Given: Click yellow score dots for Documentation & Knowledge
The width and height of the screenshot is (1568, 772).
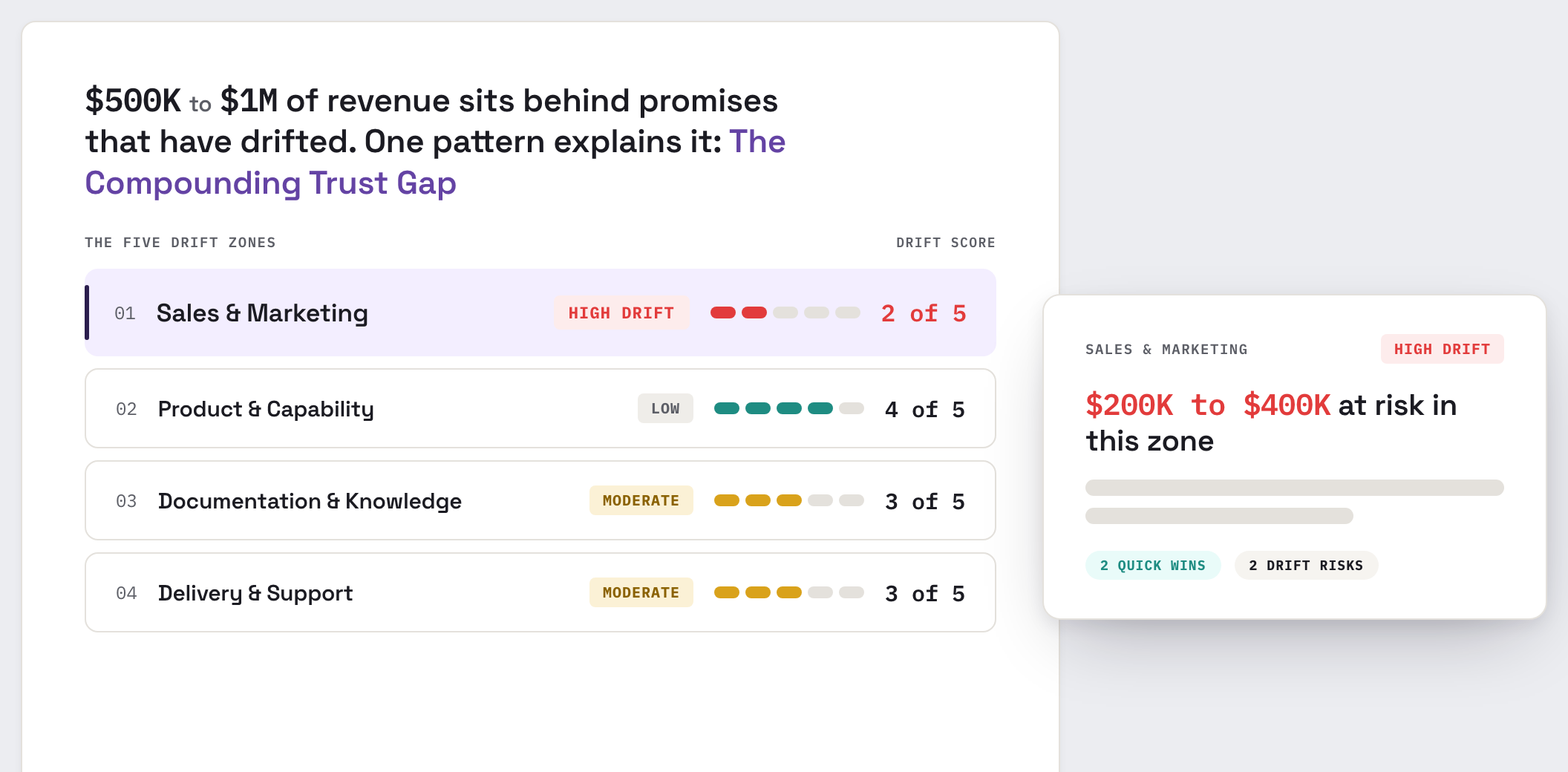Looking at the screenshot, I should click(789, 500).
